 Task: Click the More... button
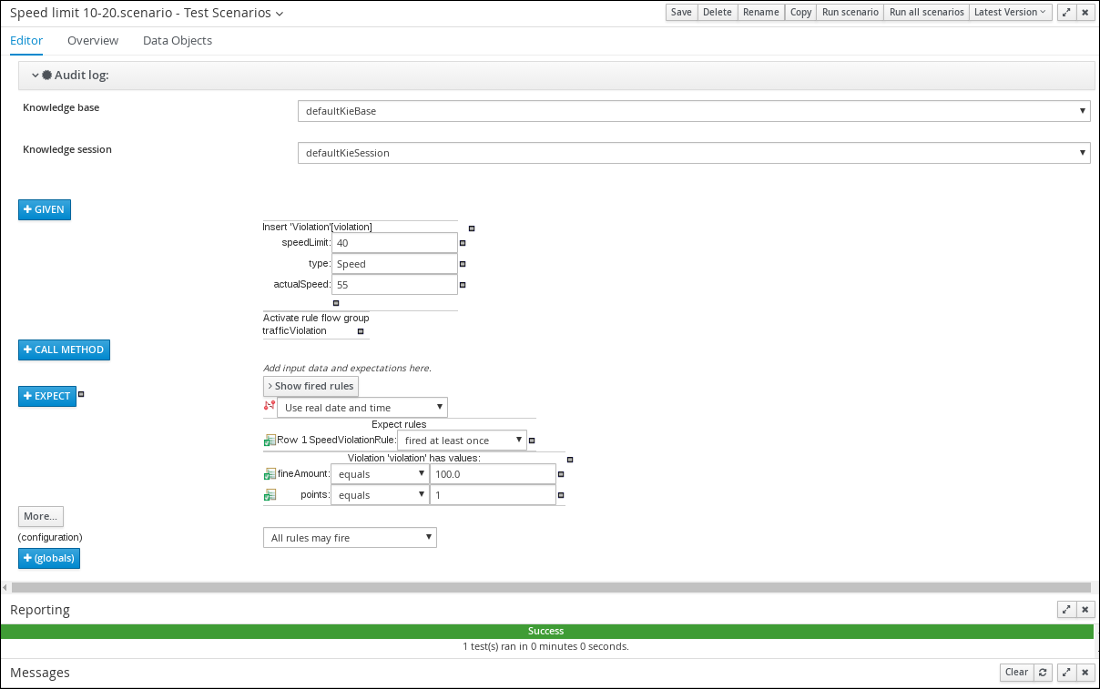(41, 516)
